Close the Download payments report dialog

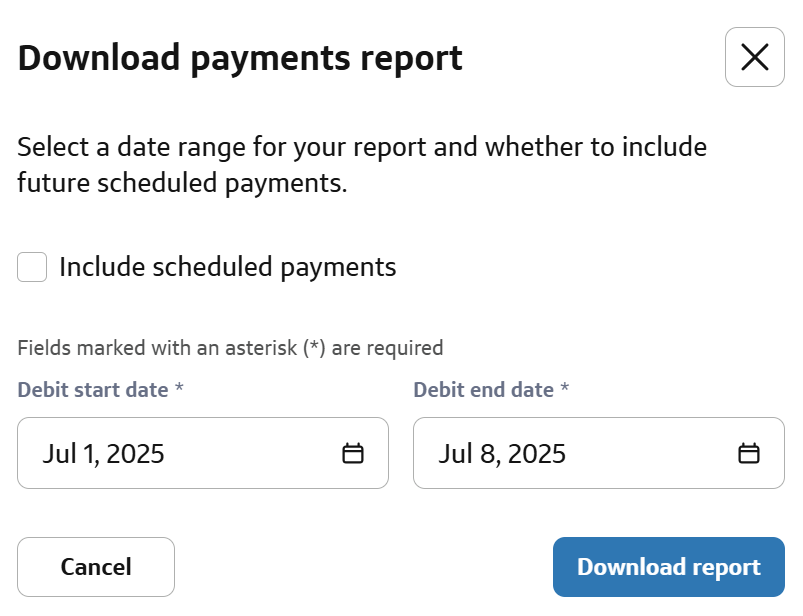(x=754, y=58)
